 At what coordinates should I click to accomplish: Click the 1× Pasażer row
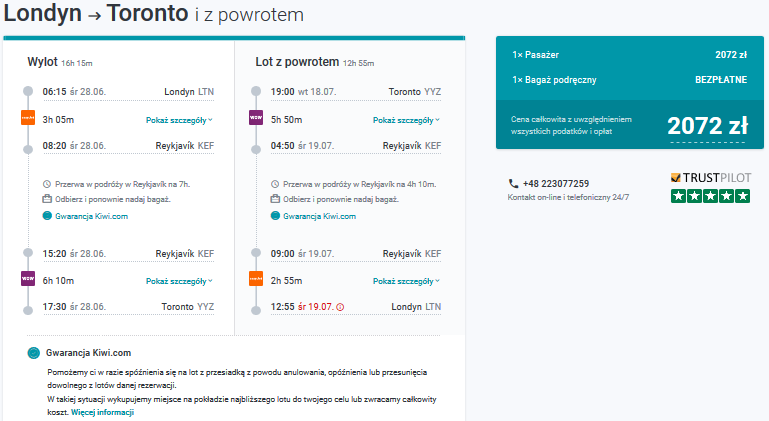click(x=629, y=55)
